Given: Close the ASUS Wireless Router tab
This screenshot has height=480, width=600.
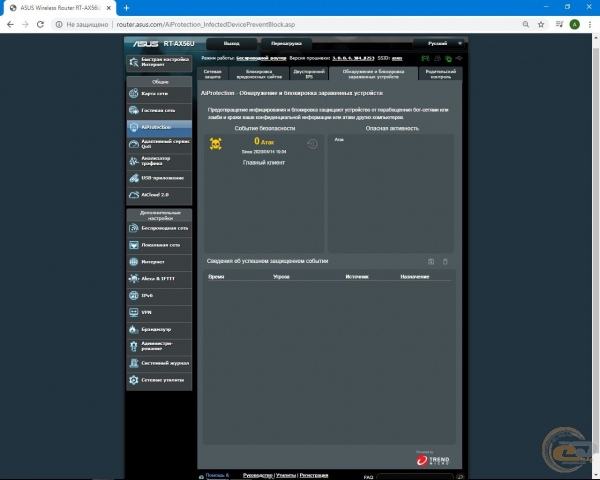Looking at the screenshot, I should pyautogui.click(x=109, y=8).
